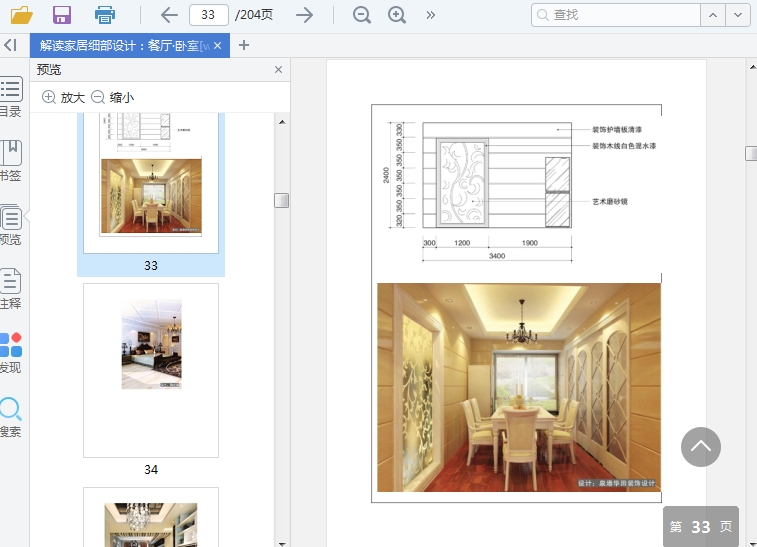Viewport: 757px width, 547px height.
Task: Add a new tab with plus button
Action: [244, 45]
